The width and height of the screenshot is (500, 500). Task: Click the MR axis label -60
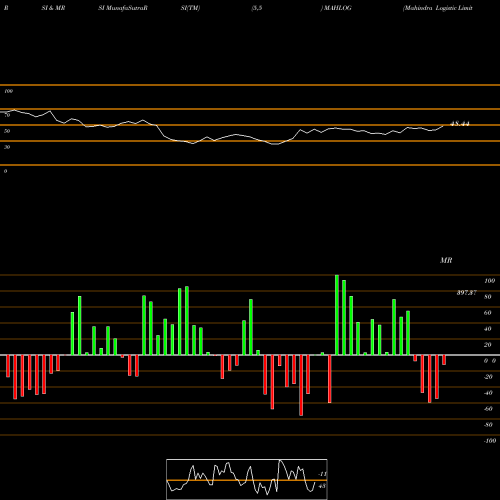pyautogui.click(x=488, y=409)
